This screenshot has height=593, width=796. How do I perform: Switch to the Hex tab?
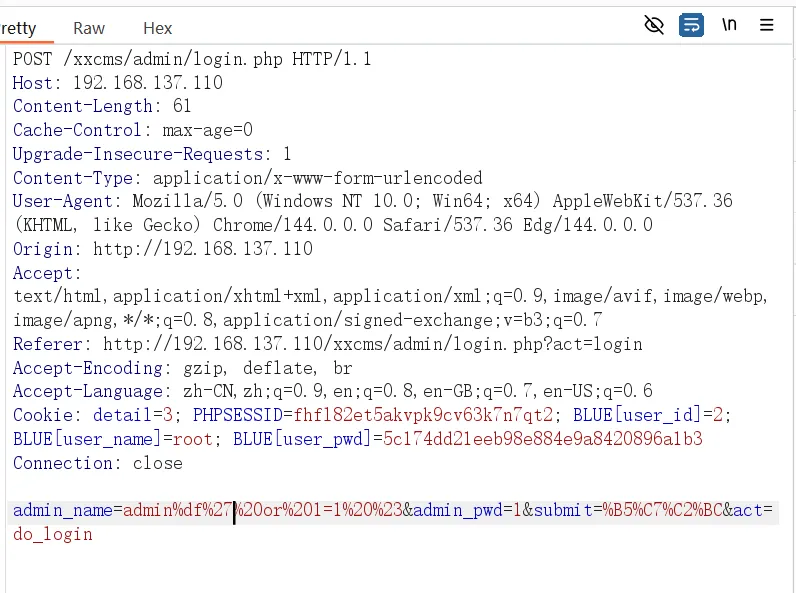157,28
